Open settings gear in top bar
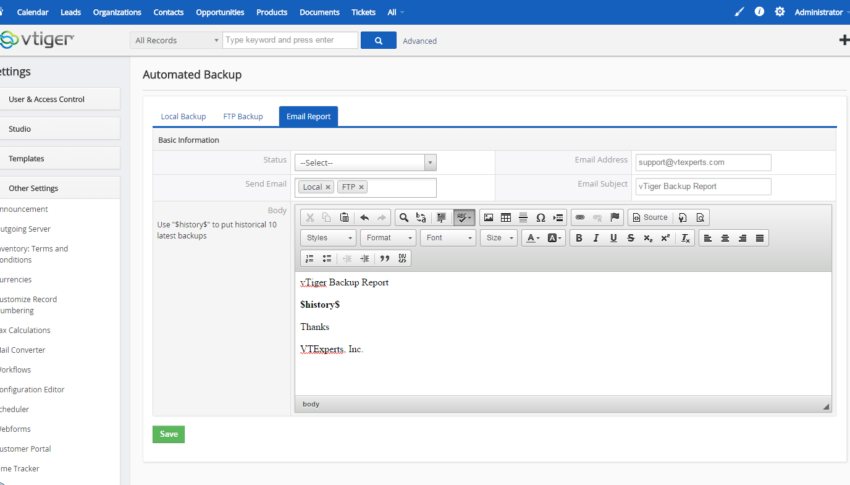 pyautogui.click(x=780, y=11)
